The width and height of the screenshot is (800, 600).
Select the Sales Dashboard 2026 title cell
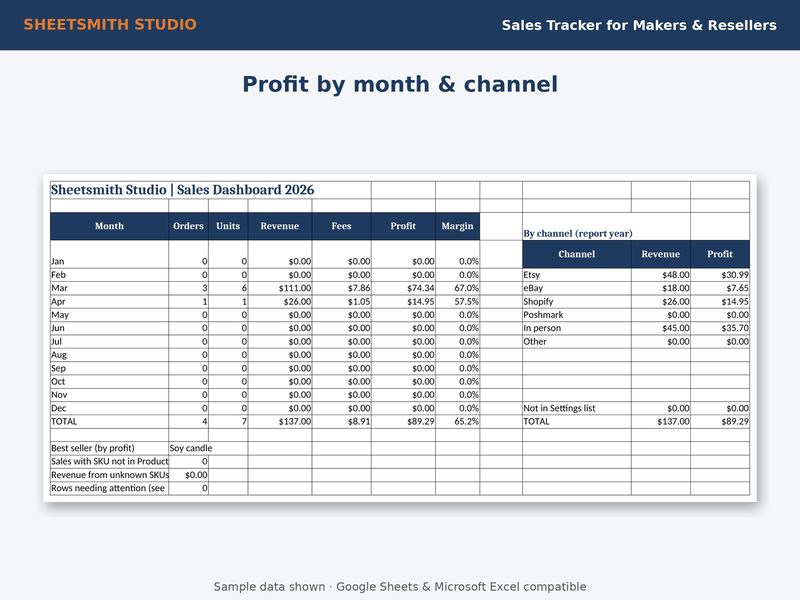pyautogui.click(x=182, y=190)
